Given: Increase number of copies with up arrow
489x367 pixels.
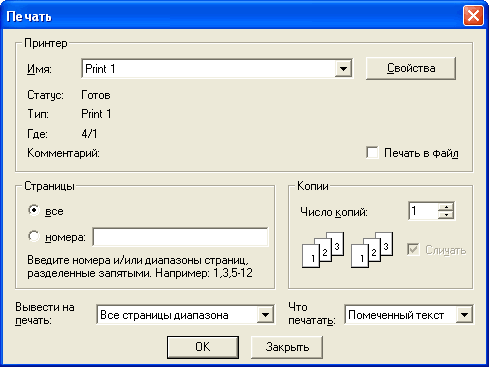Looking at the screenshot, I should tap(446, 206).
